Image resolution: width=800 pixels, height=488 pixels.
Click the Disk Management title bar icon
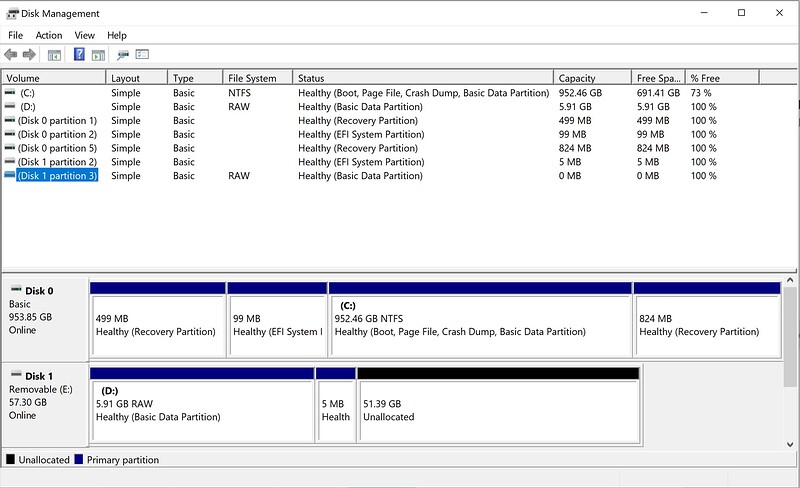[x=11, y=13]
